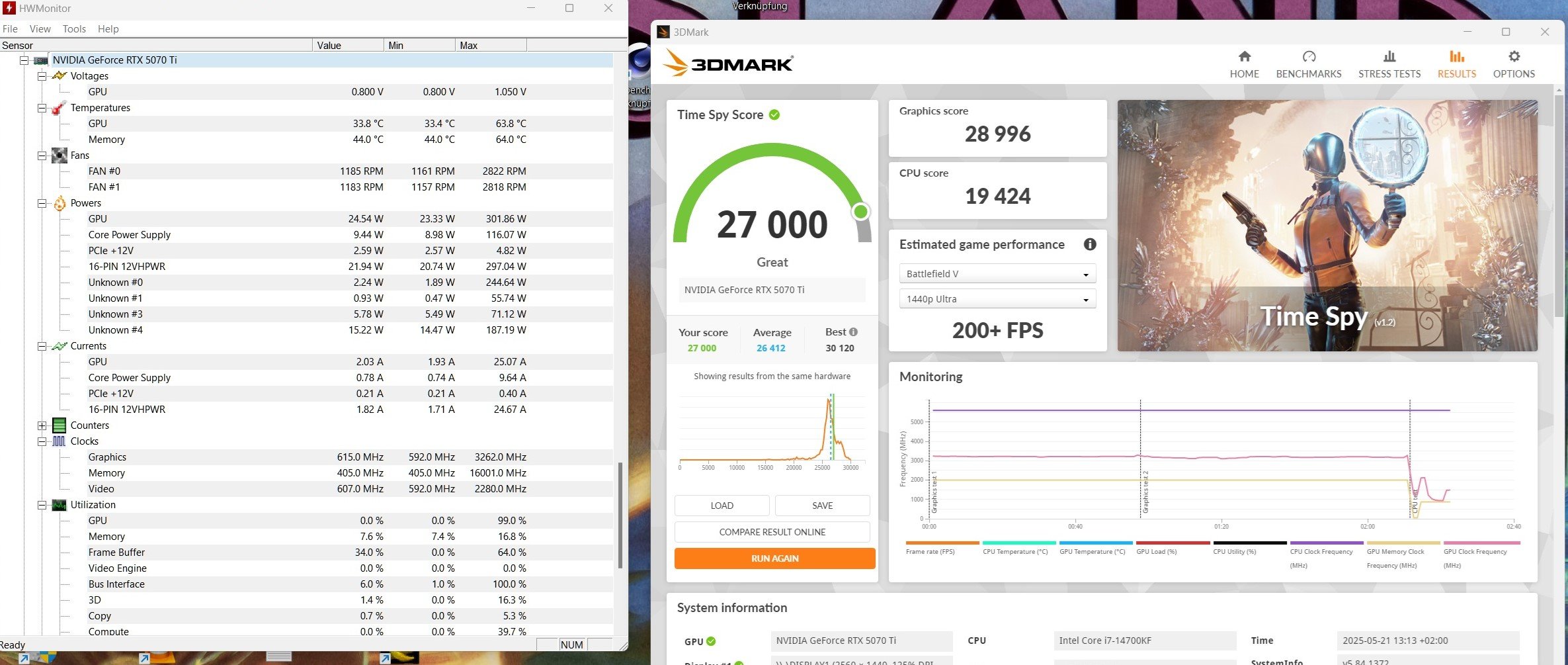Click COMPARE RESULT ONLINE
Screen dimensions: 1568x665
772,532
